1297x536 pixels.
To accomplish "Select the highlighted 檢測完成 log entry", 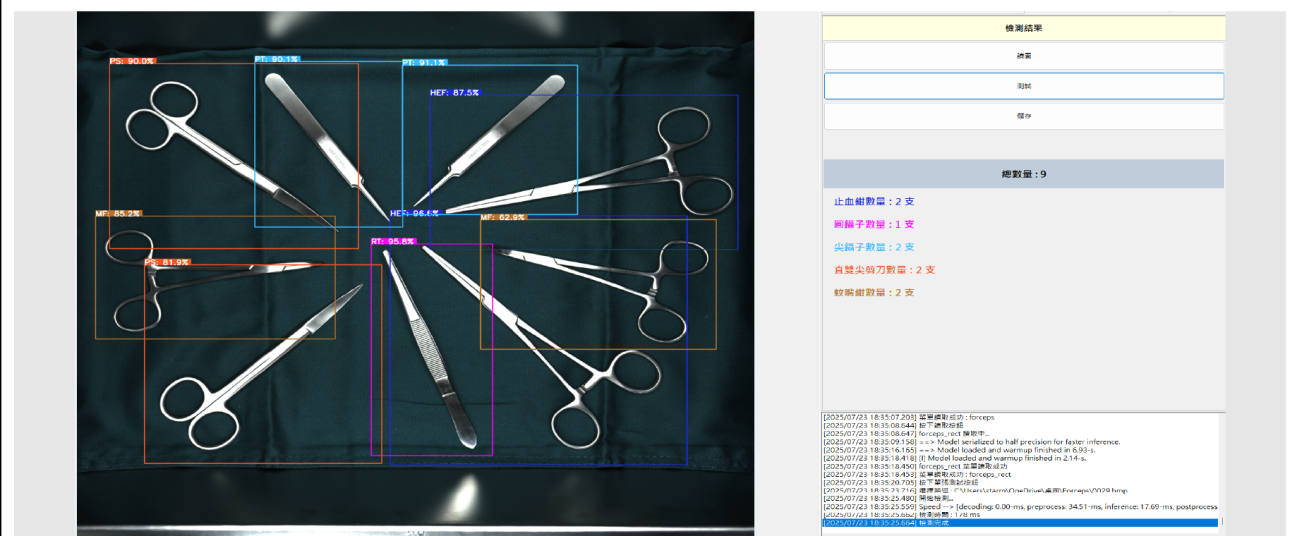I will click(1019, 523).
